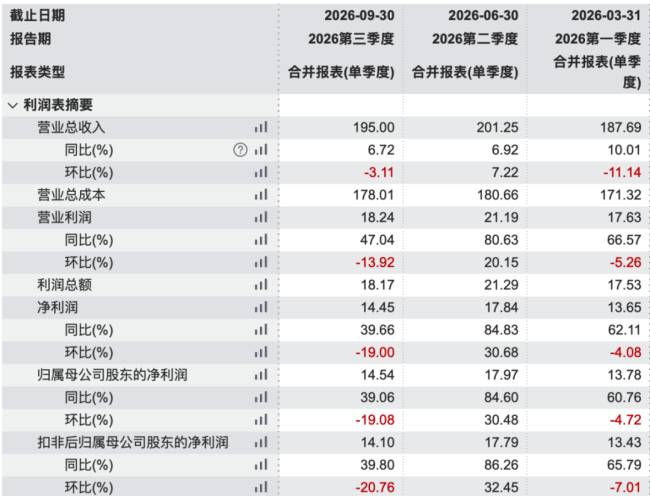Select the red -5.26 cell
650x496 pixels.
[626, 262]
